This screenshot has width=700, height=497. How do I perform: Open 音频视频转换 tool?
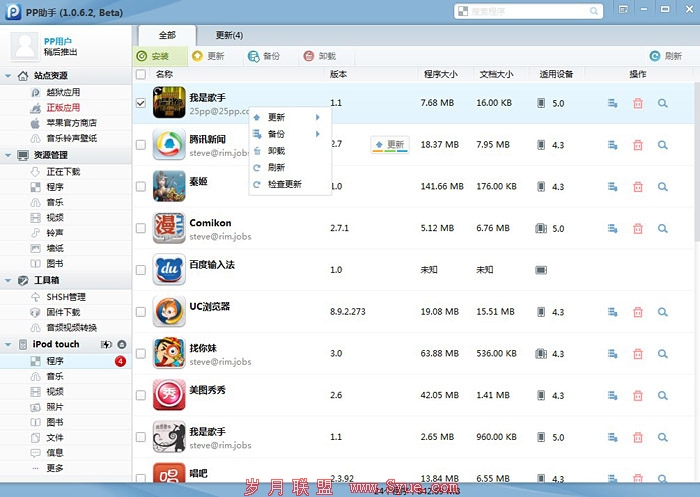pos(71,327)
